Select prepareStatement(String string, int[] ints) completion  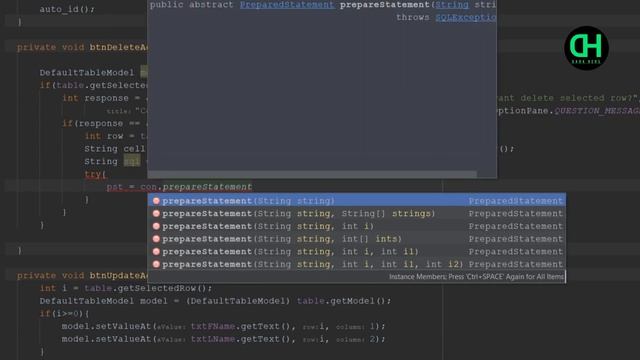click(x=357, y=239)
